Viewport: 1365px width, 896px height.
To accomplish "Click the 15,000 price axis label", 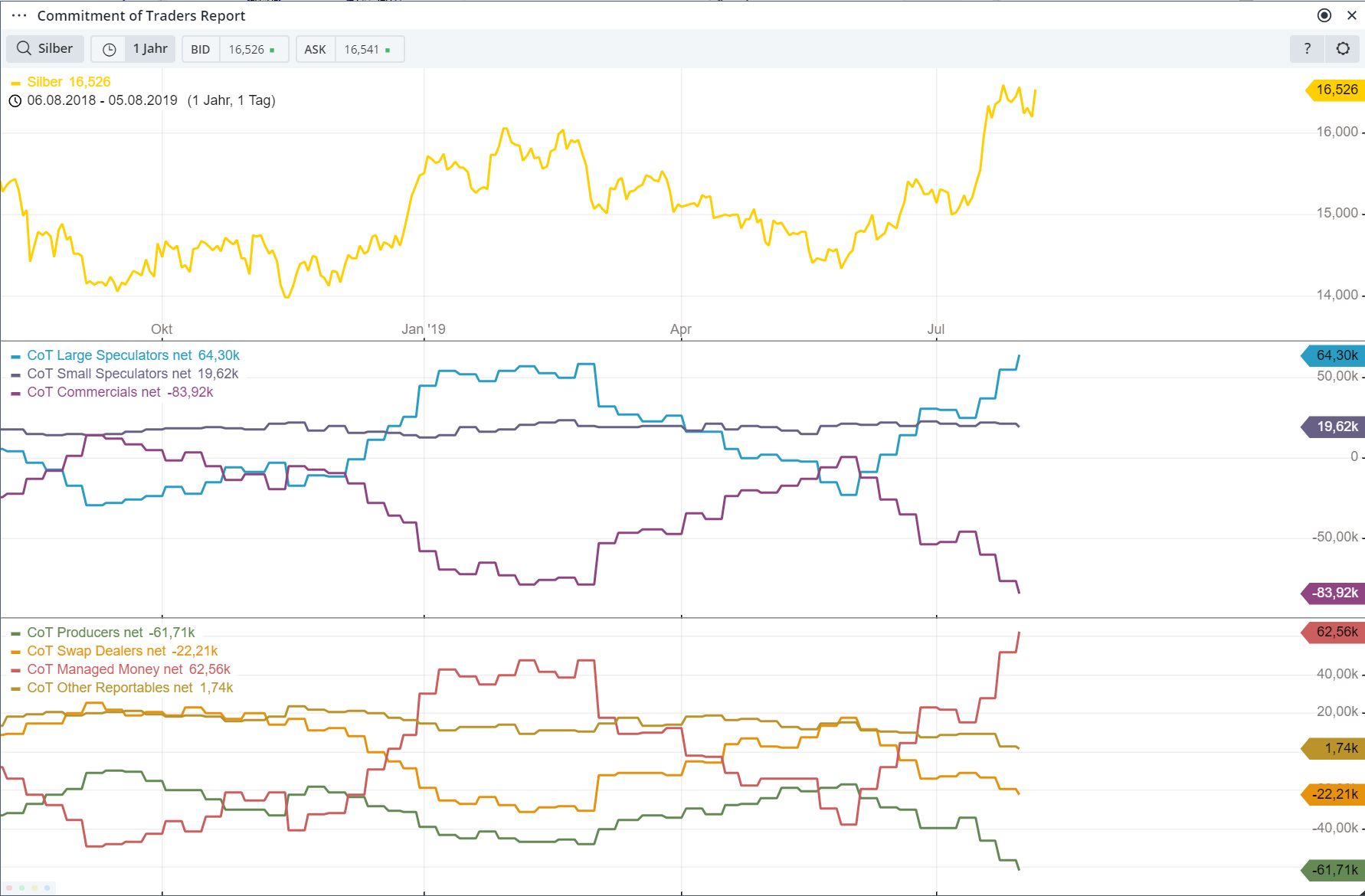I will 1337,213.
